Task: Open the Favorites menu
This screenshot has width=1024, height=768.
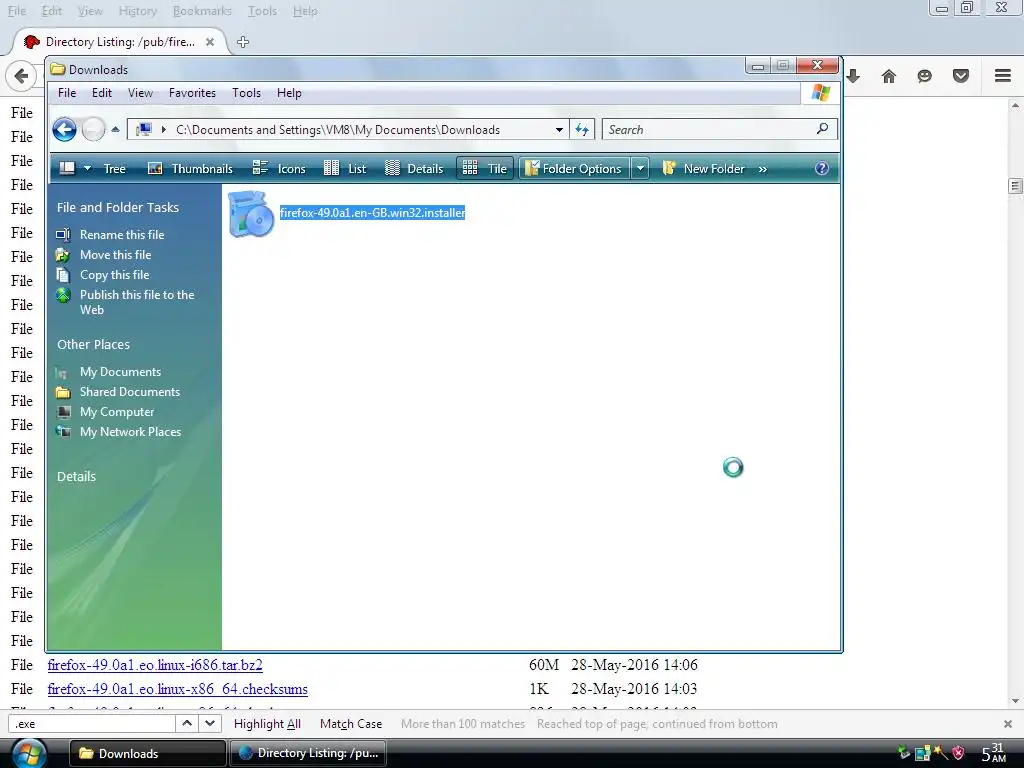Action: tap(192, 93)
